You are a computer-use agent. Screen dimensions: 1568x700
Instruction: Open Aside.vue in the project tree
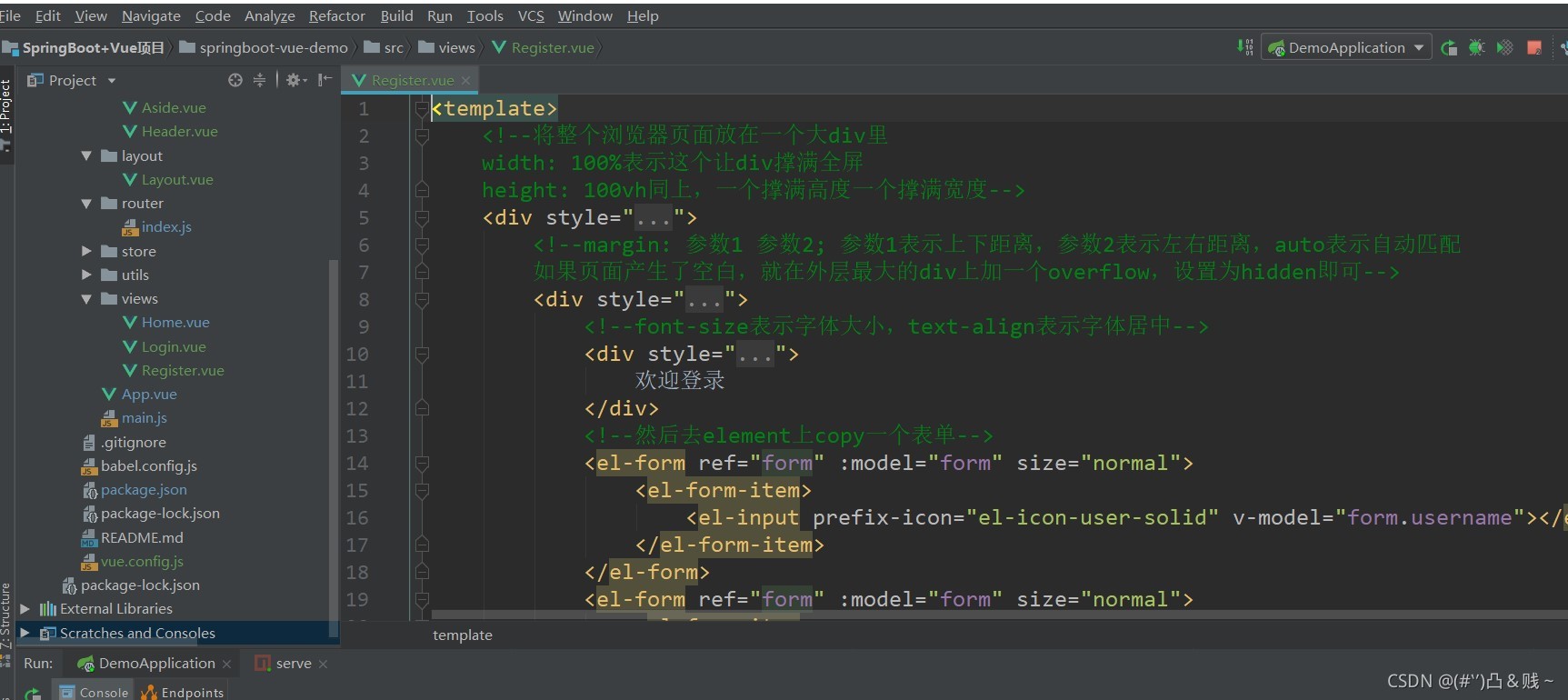click(165, 107)
